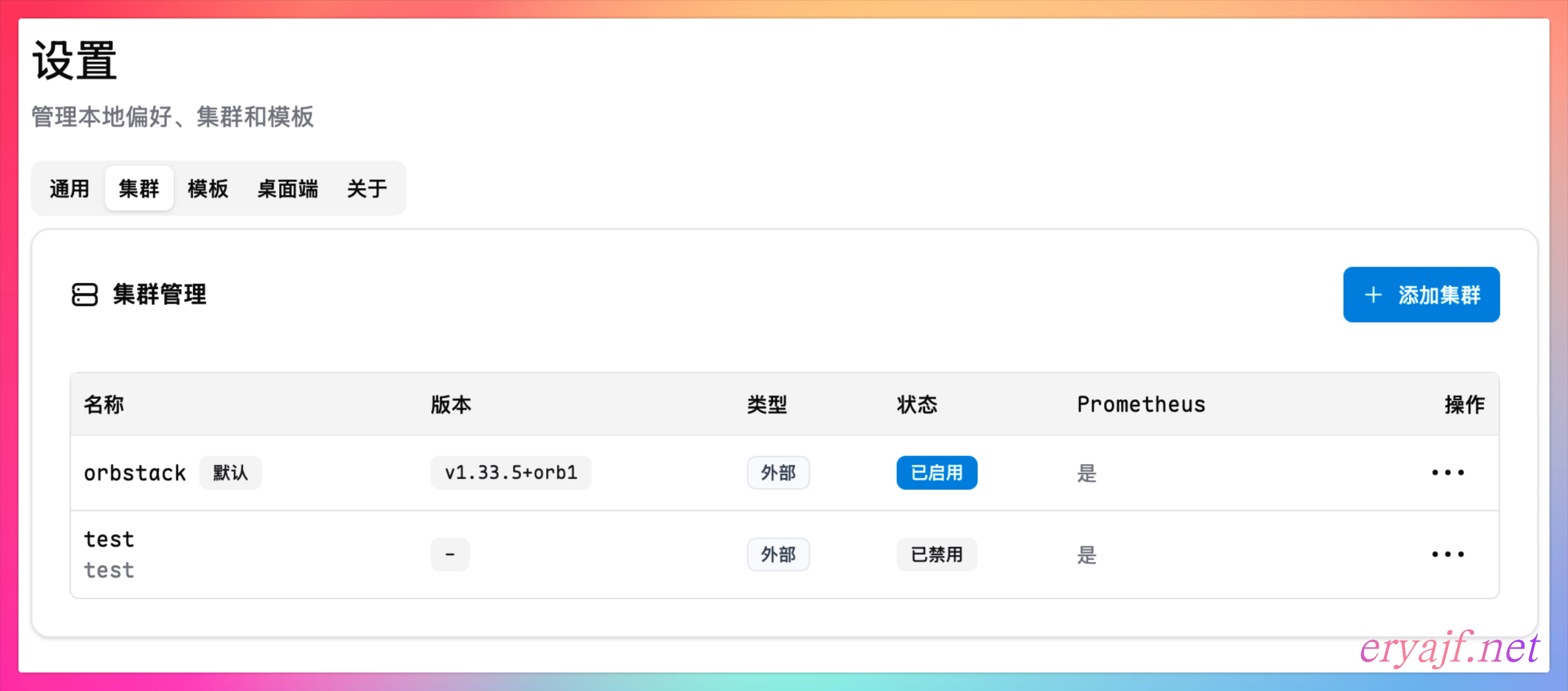Viewport: 1568px width, 691px height.
Task: Go to the 桌面端 tab
Action: click(x=287, y=189)
